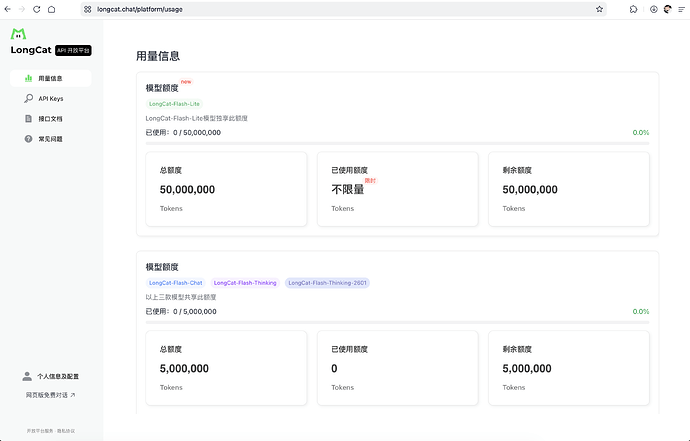
Task: Open the 网页版免费对话 link
Action: (50, 395)
